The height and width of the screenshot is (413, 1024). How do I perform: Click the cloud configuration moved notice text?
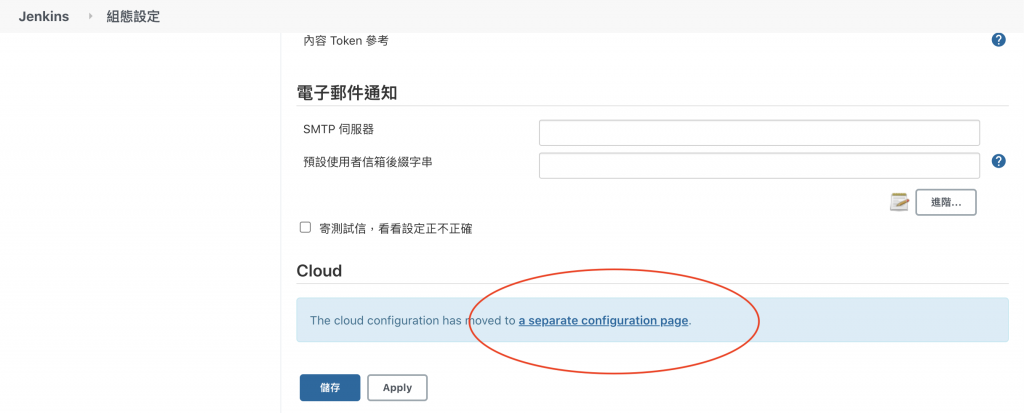[412, 321]
